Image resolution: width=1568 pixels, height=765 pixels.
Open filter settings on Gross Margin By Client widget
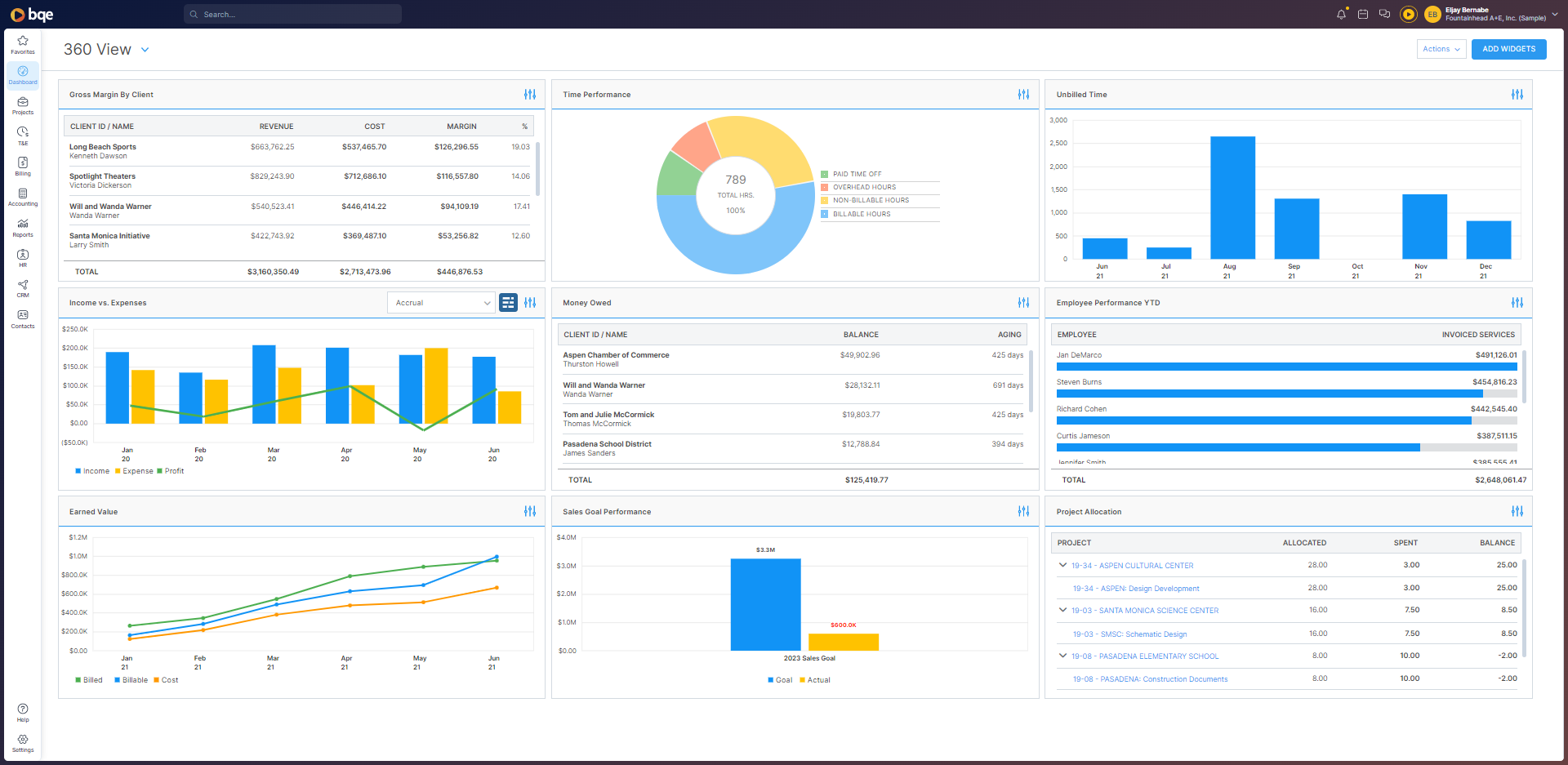coord(529,94)
